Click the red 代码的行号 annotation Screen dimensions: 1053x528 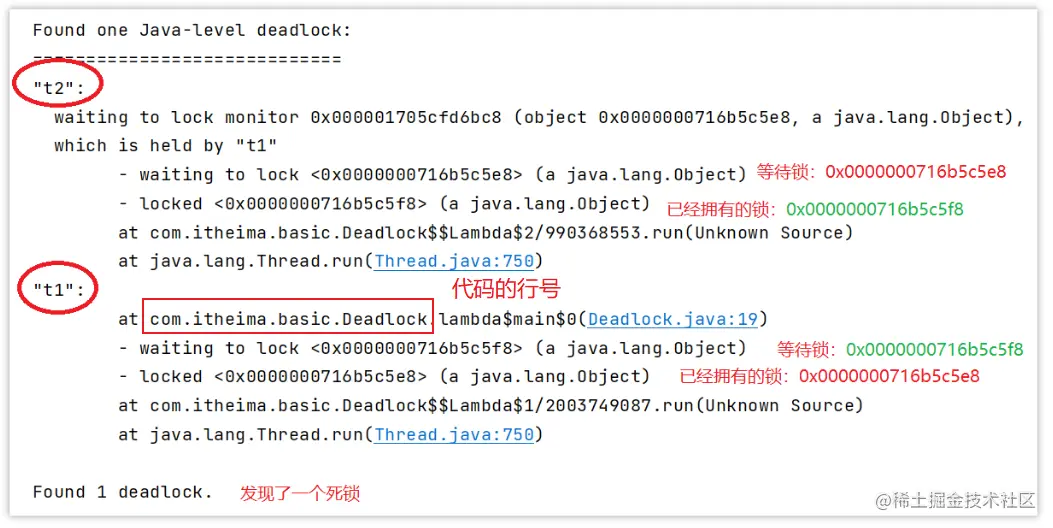pyautogui.click(x=506, y=290)
